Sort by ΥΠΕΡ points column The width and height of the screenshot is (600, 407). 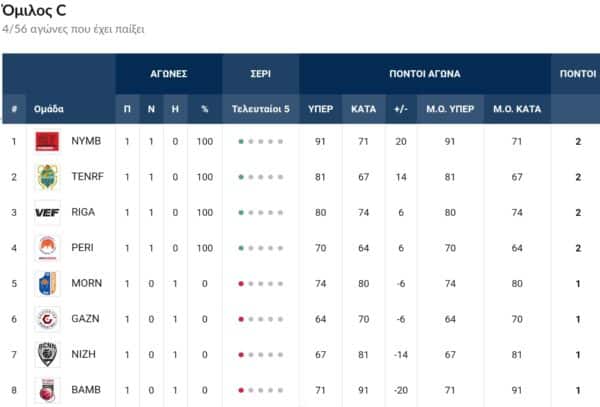click(x=320, y=108)
